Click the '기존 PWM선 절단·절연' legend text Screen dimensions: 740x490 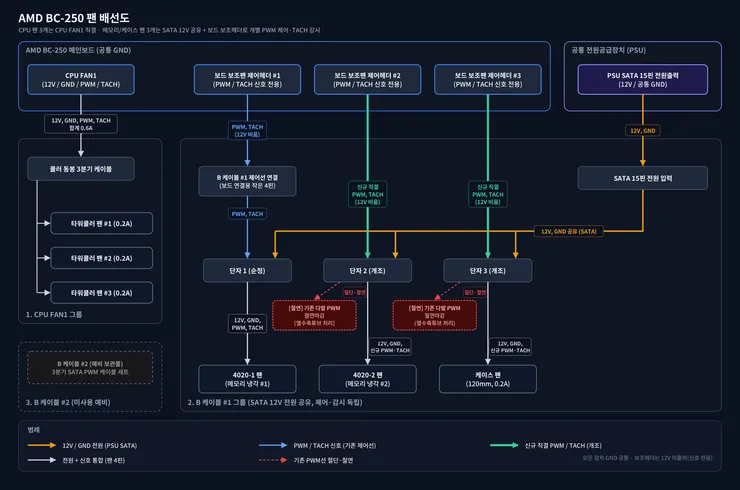click(323, 460)
